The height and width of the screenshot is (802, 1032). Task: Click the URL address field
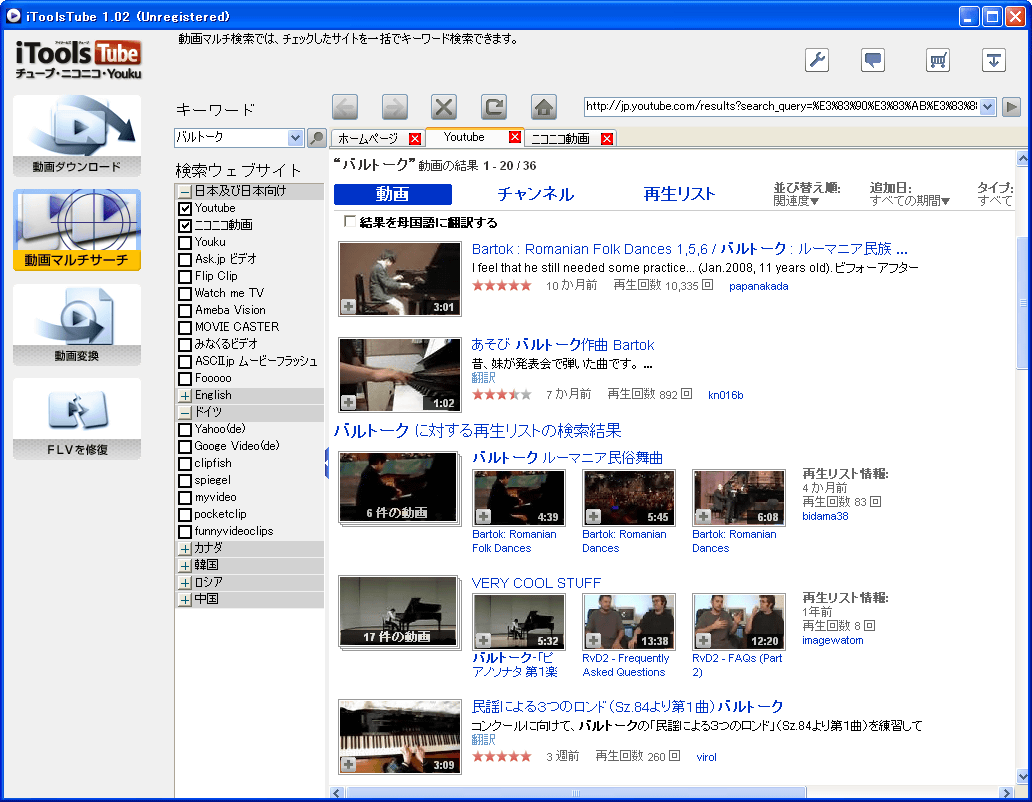click(x=781, y=107)
